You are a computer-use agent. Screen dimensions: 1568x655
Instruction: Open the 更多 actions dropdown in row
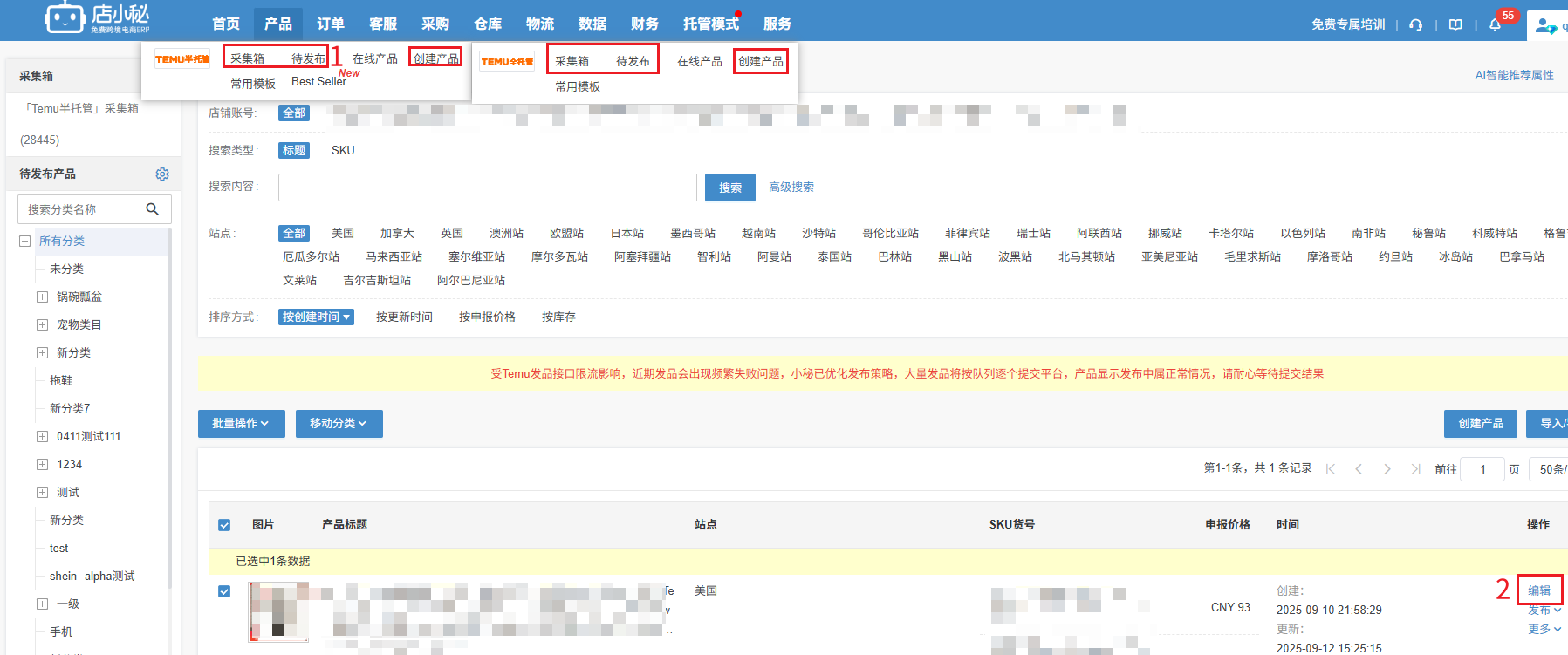pyautogui.click(x=1544, y=629)
